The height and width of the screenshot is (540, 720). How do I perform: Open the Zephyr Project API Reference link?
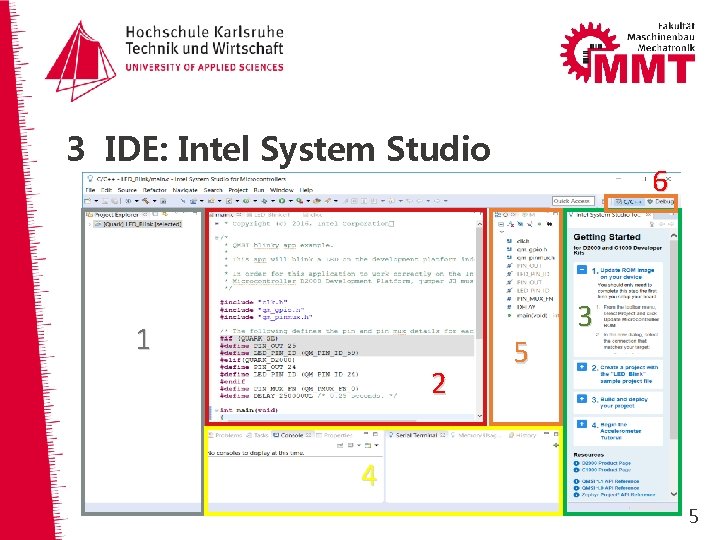coord(618,495)
